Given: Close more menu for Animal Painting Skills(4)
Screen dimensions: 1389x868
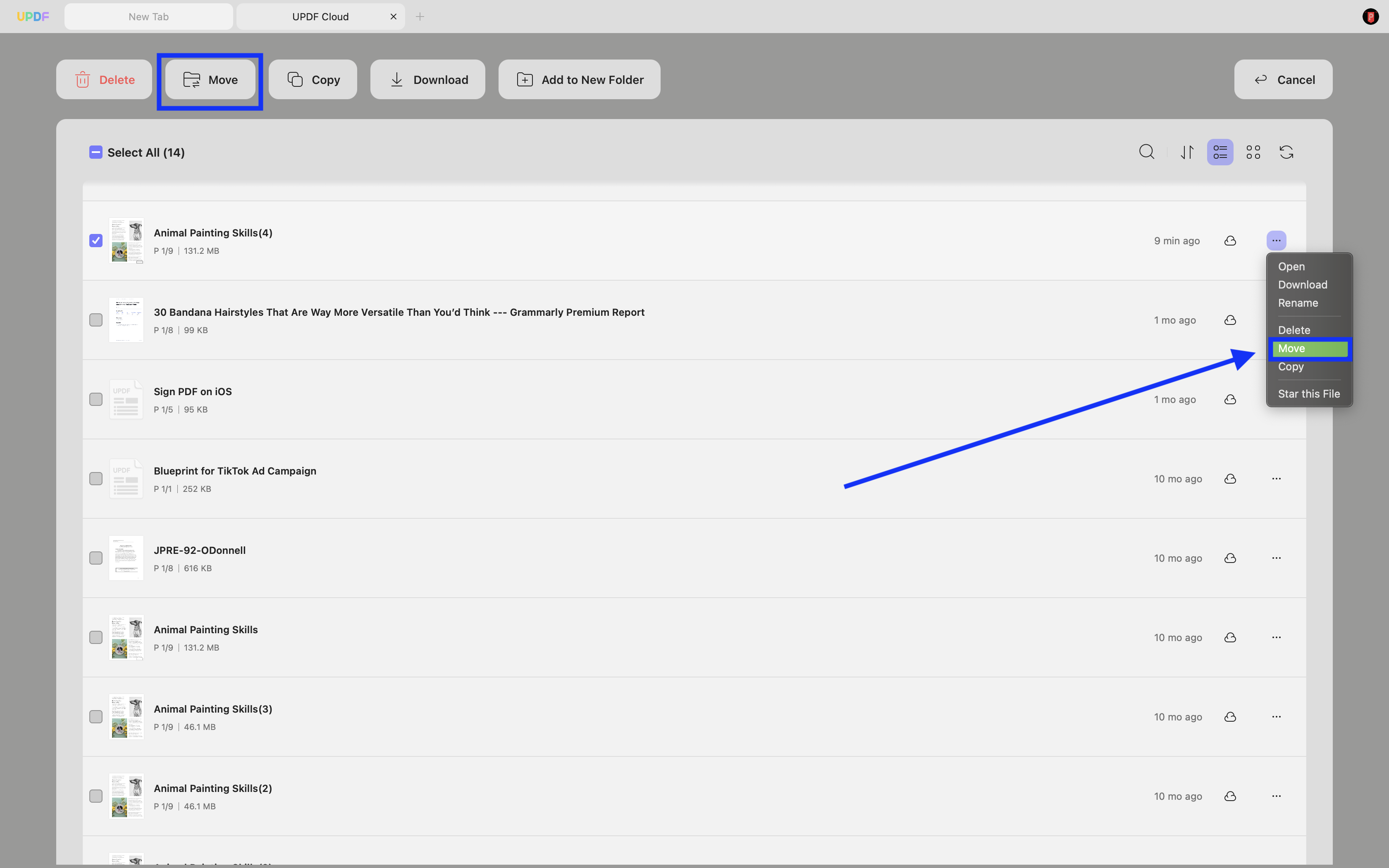Looking at the screenshot, I should click(1277, 241).
